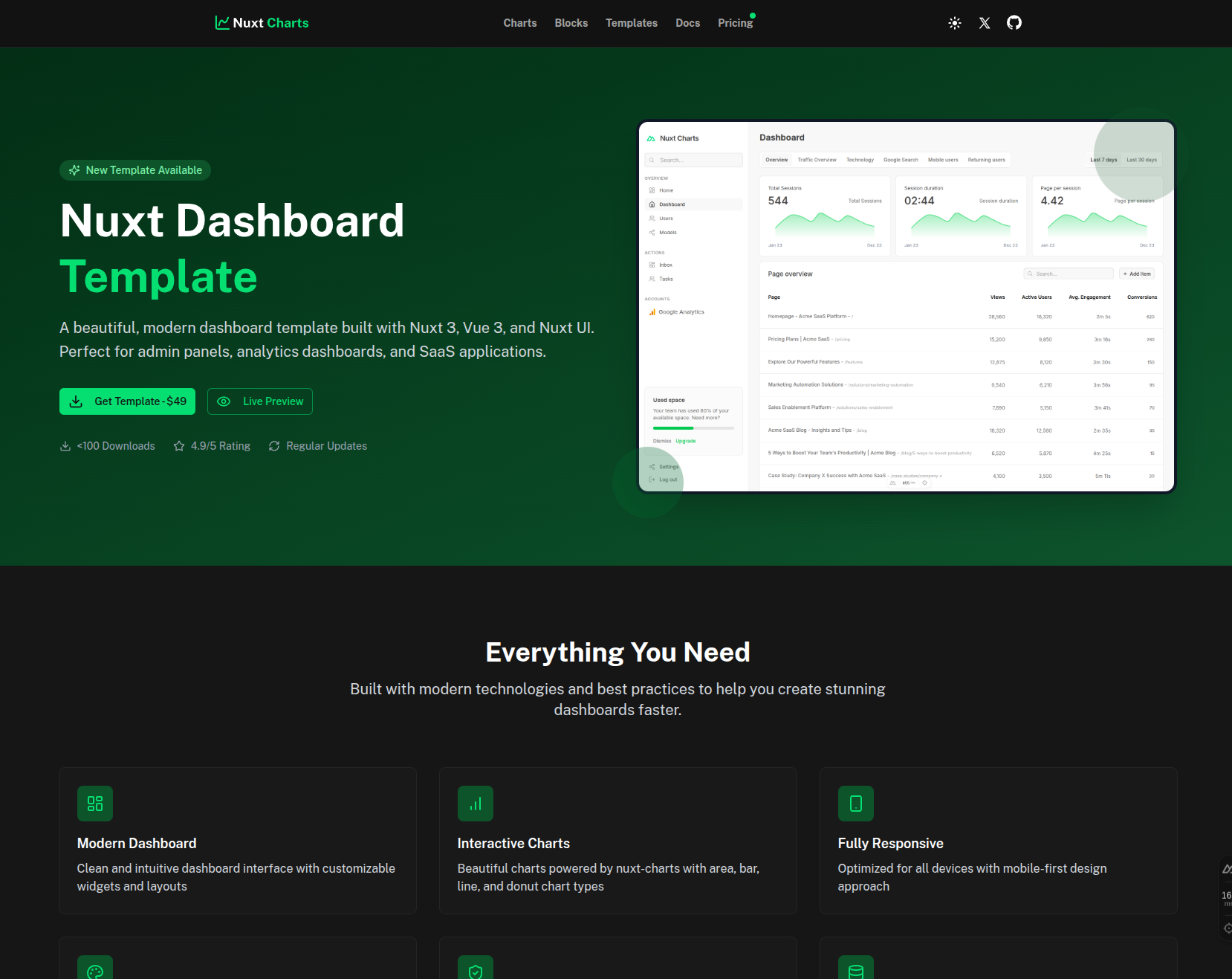Click the shield check icon in the lower card

[x=476, y=970]
